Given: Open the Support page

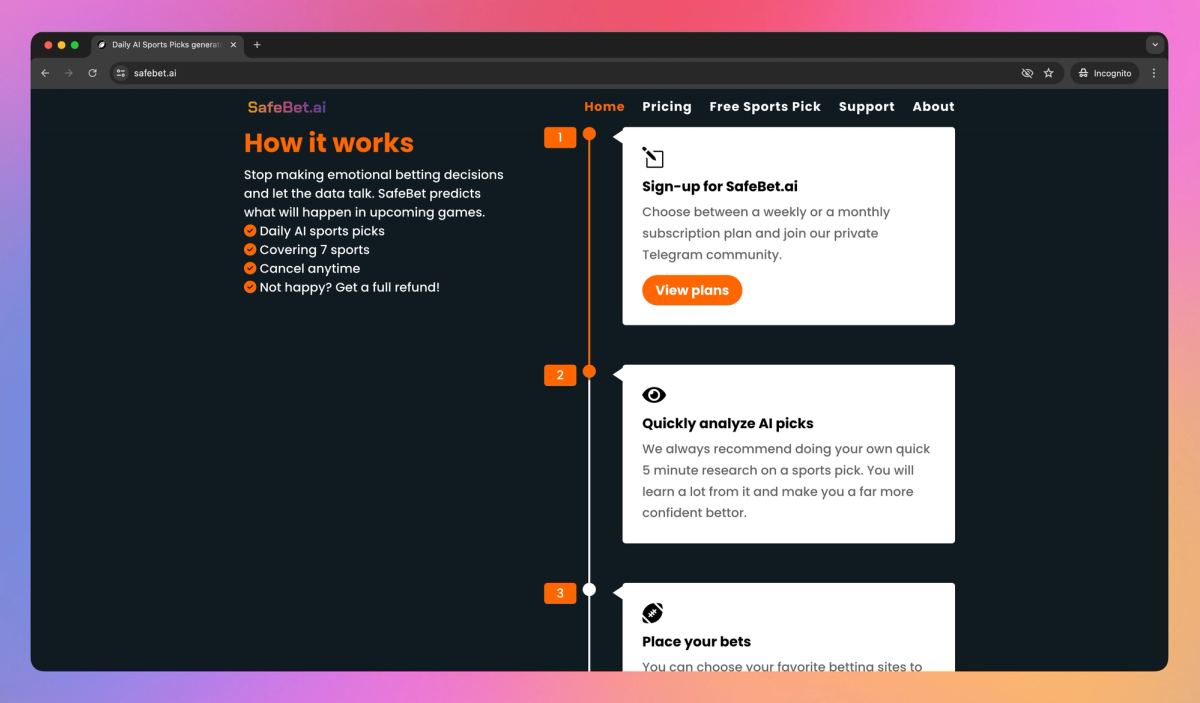Looking at the screenshot, I should point(867,107).
